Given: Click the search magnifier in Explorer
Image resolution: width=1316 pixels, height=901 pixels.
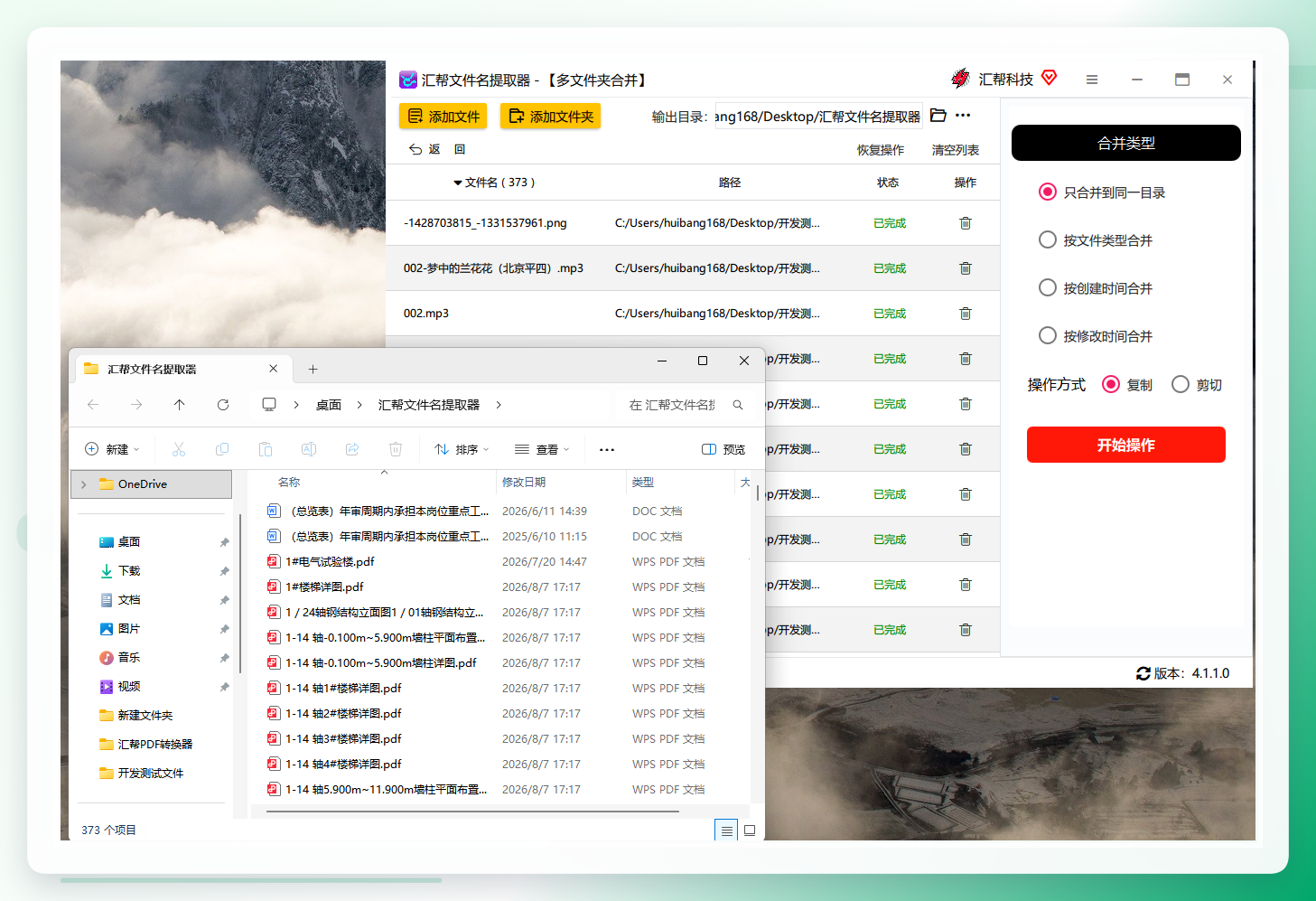Looking at the screenshot, I should (x=738, y=405).
